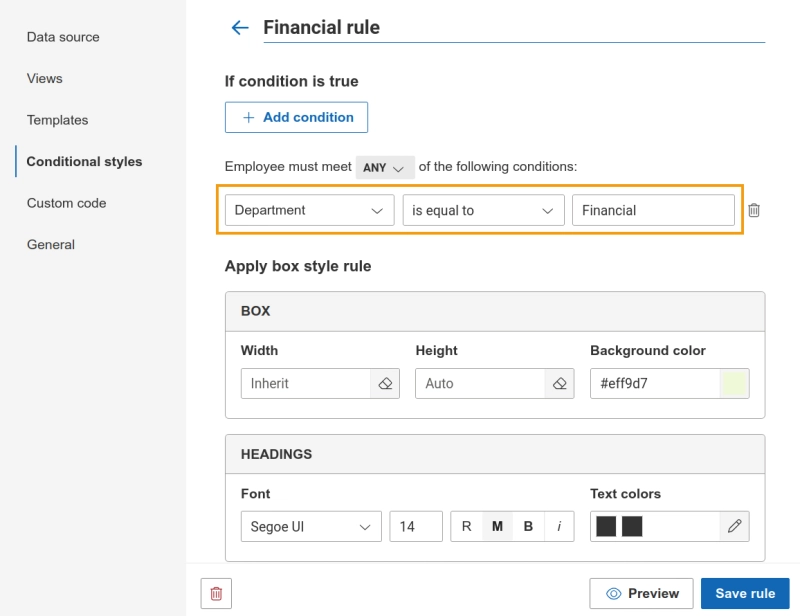Delete the Department condition using trash icon

pyautogui.click(x=754, y=210)
